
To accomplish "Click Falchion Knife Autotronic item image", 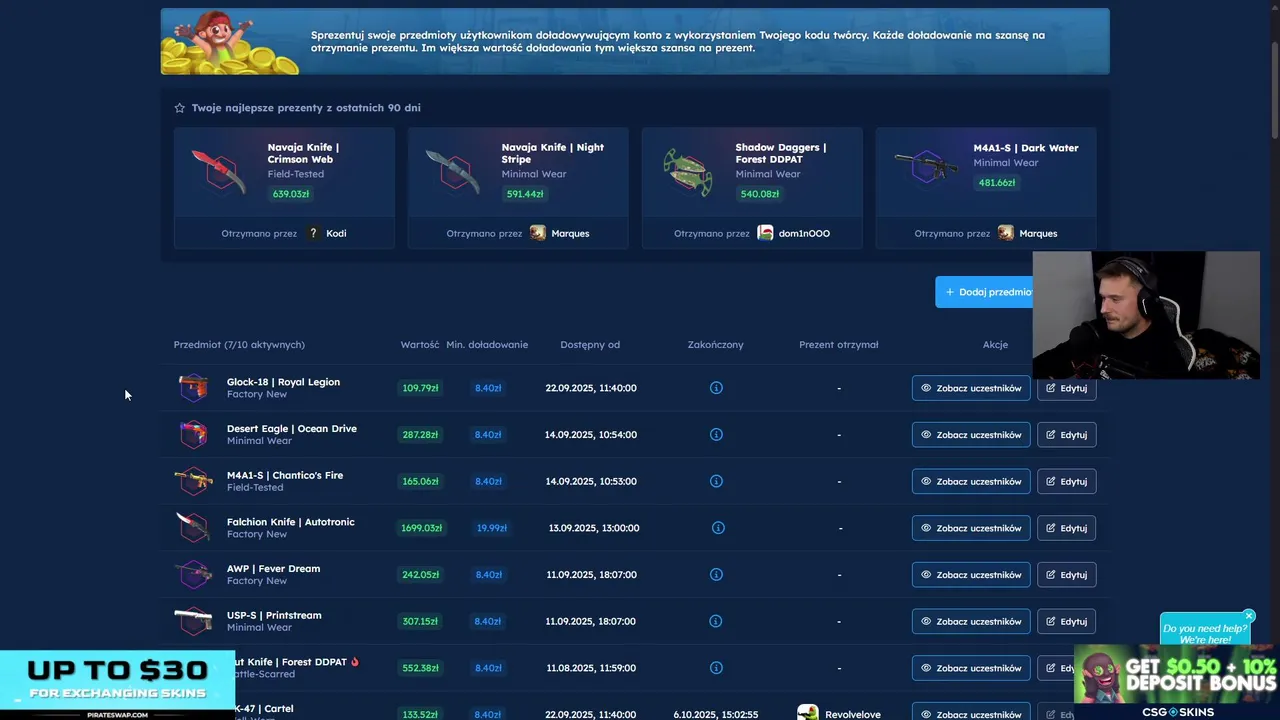I will pos(193,528).
